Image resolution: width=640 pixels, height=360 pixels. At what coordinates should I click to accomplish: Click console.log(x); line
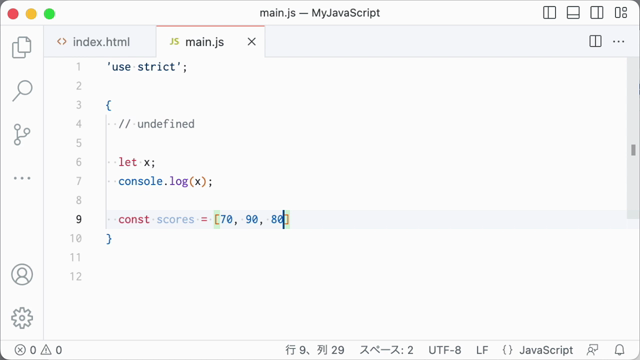click(165, 181)
